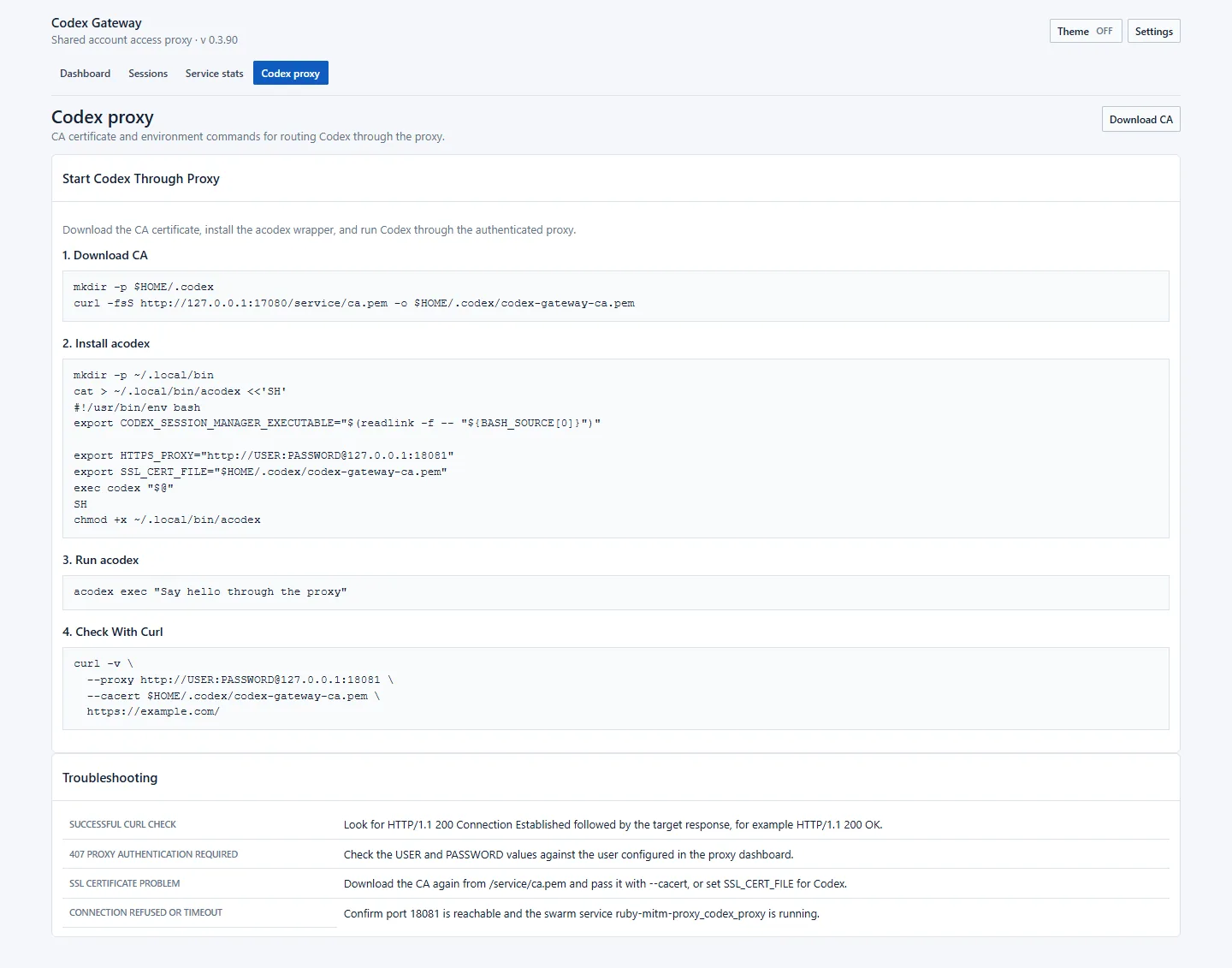This screenshot has height=968, width=1232.
Task: Click the '3. Run acodex' step heading
Action: click(100, 560)
